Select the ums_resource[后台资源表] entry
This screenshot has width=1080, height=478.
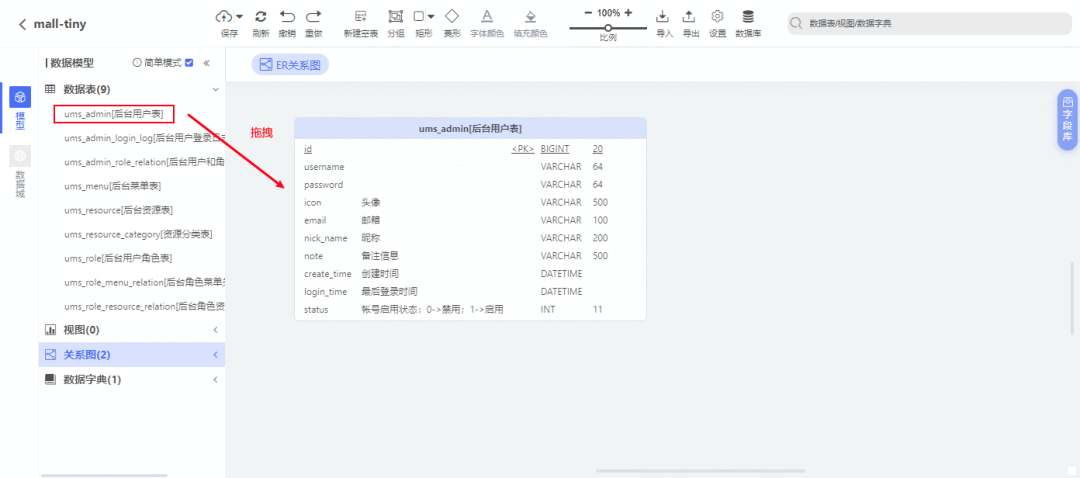pos(118,211)
